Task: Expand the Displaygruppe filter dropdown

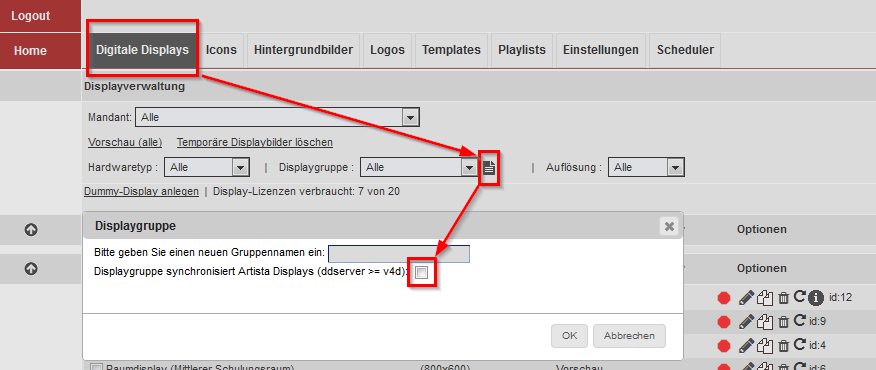Action: pos(419,167)
